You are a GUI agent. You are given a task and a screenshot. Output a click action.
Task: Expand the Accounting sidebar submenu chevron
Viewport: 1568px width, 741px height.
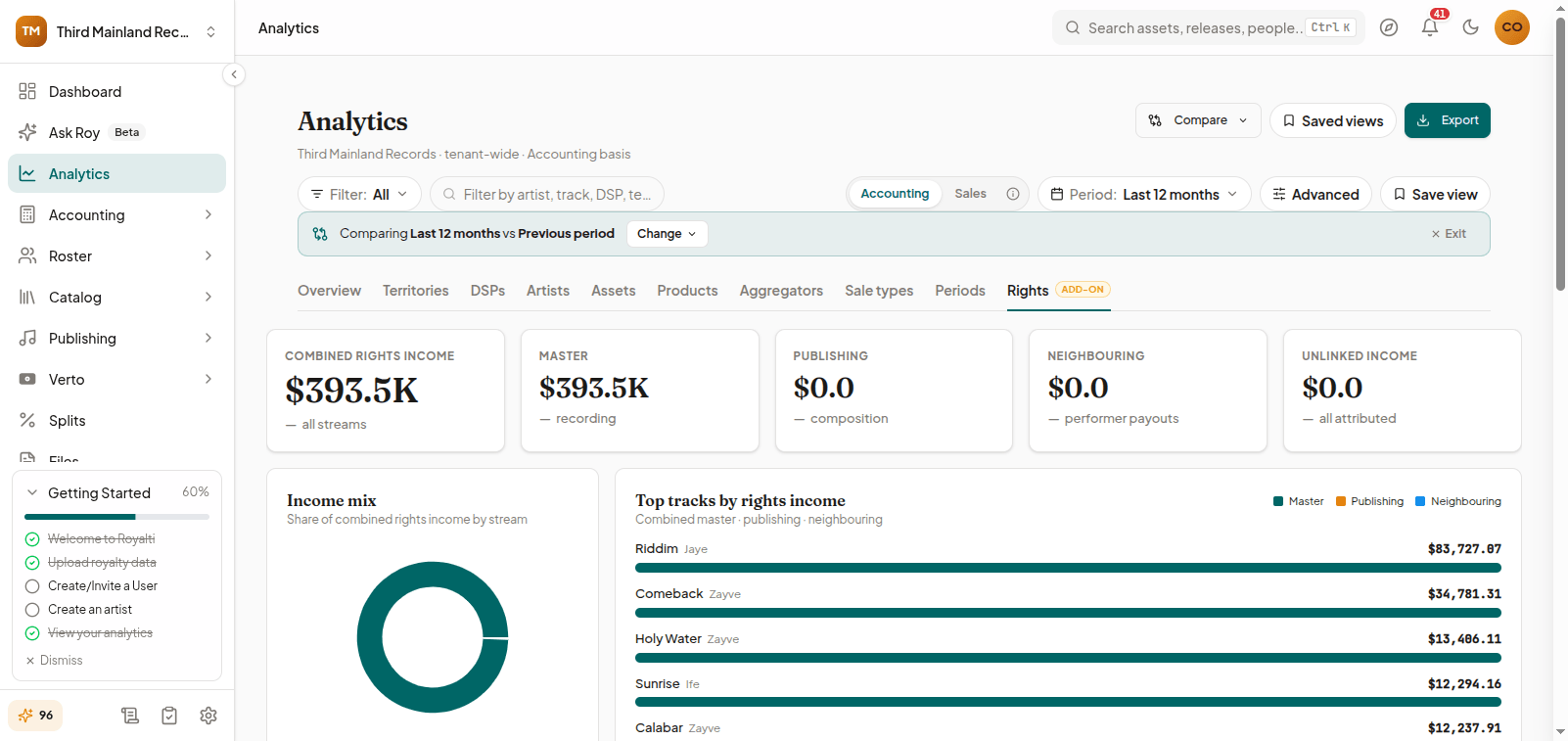(x=208, y=214)
